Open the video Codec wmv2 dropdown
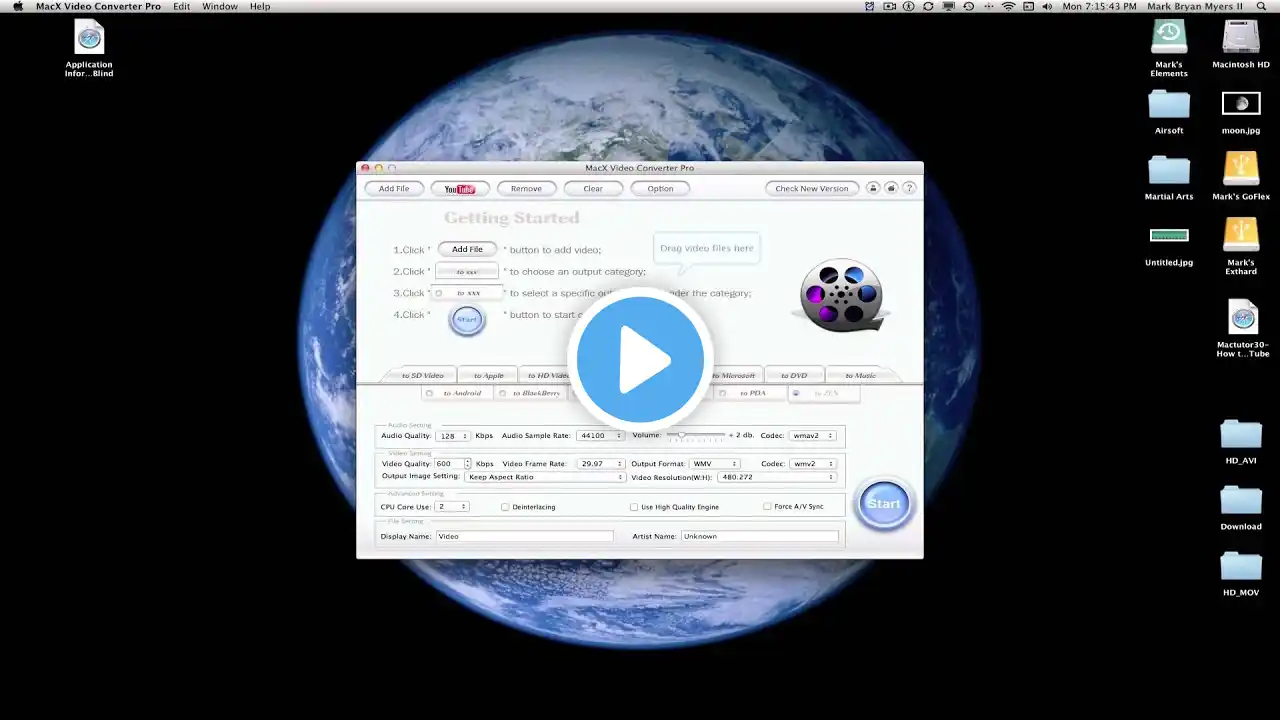The height and width of the screenshot is (720, 1280). coord(814,464)
